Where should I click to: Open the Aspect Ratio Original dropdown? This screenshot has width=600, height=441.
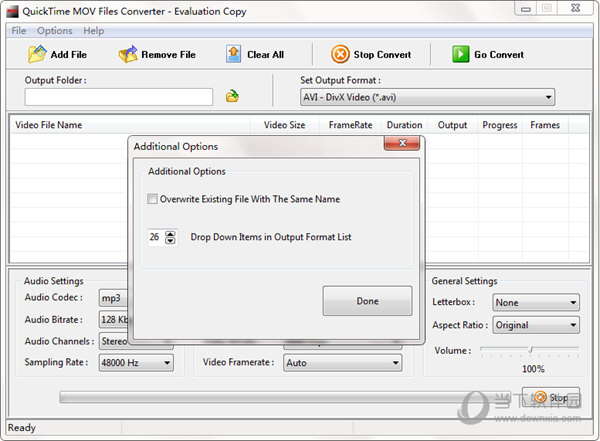[x=536, y=325]
